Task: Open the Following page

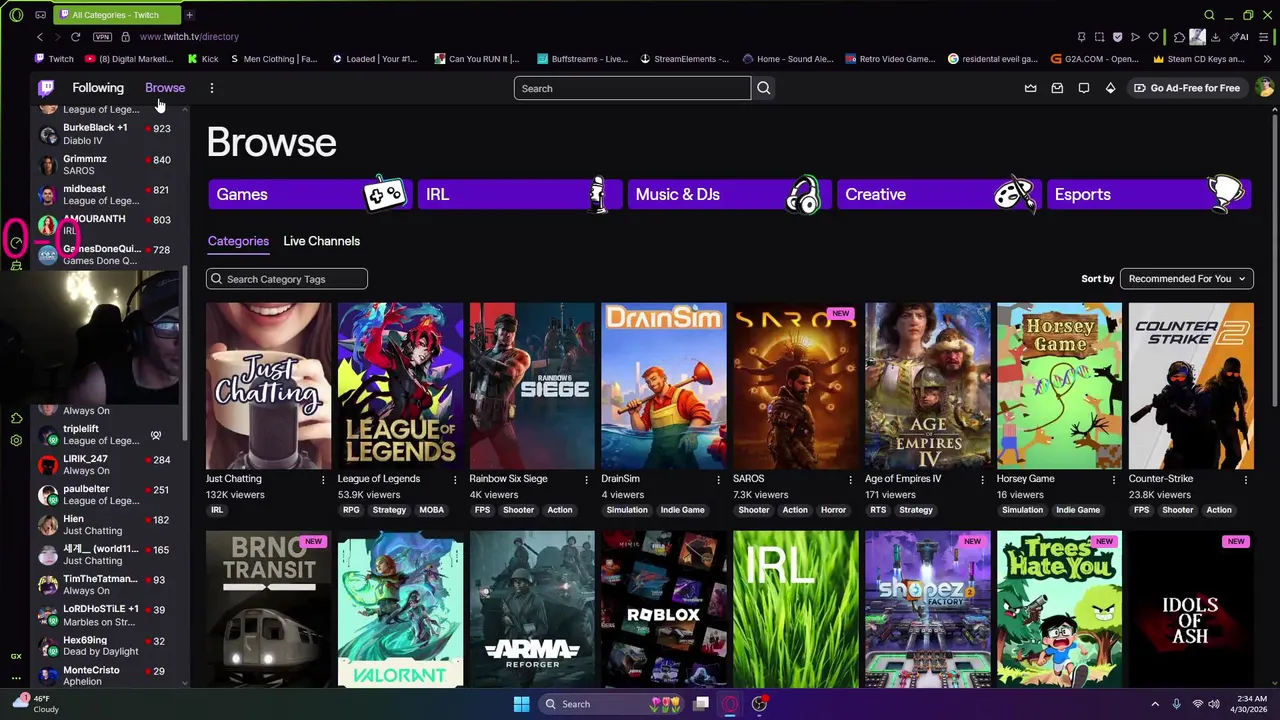Action: click(98, 88)
